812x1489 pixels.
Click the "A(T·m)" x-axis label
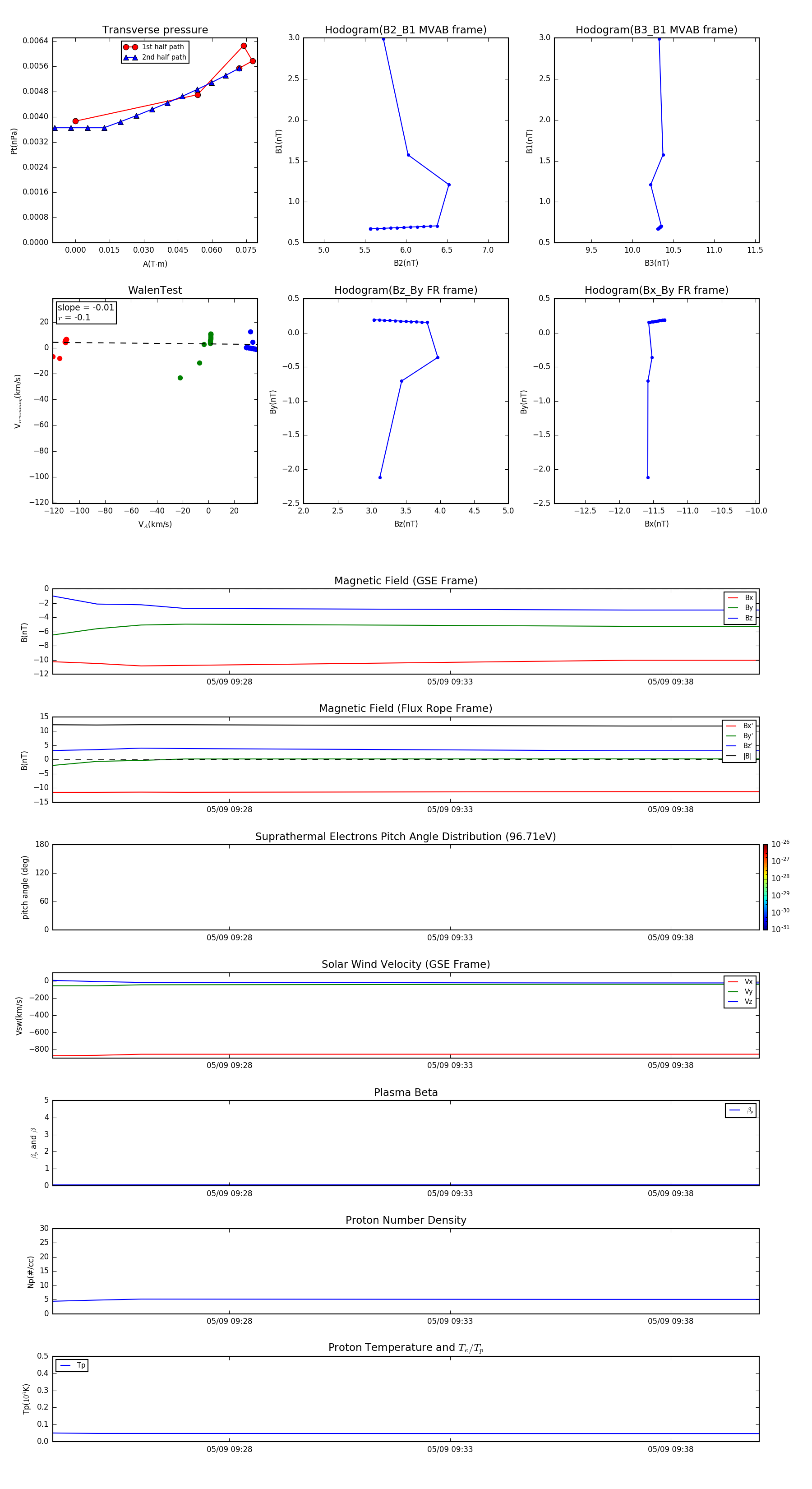(155, 264)
